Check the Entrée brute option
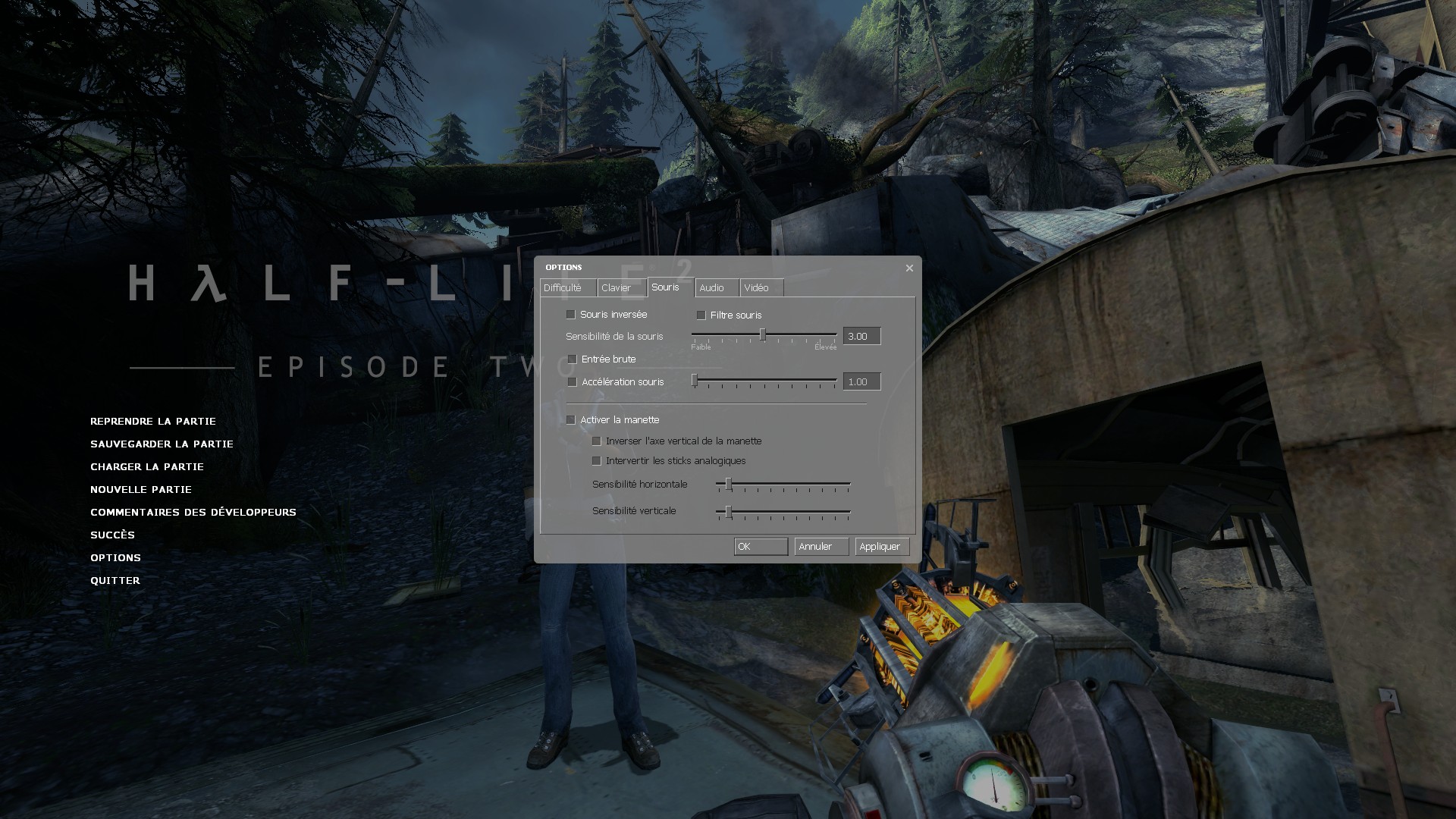Viewport: 1456px width, 819px height. point(573,359)
